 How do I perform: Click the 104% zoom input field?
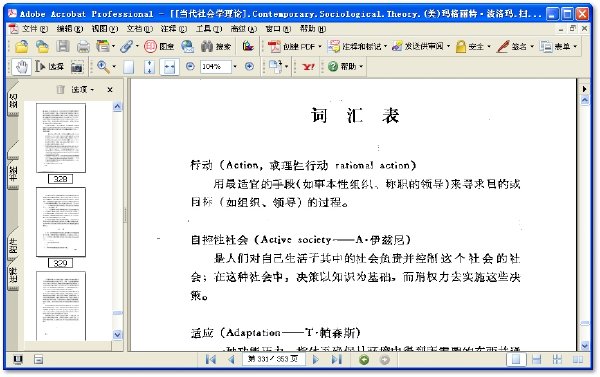[215, 67]
